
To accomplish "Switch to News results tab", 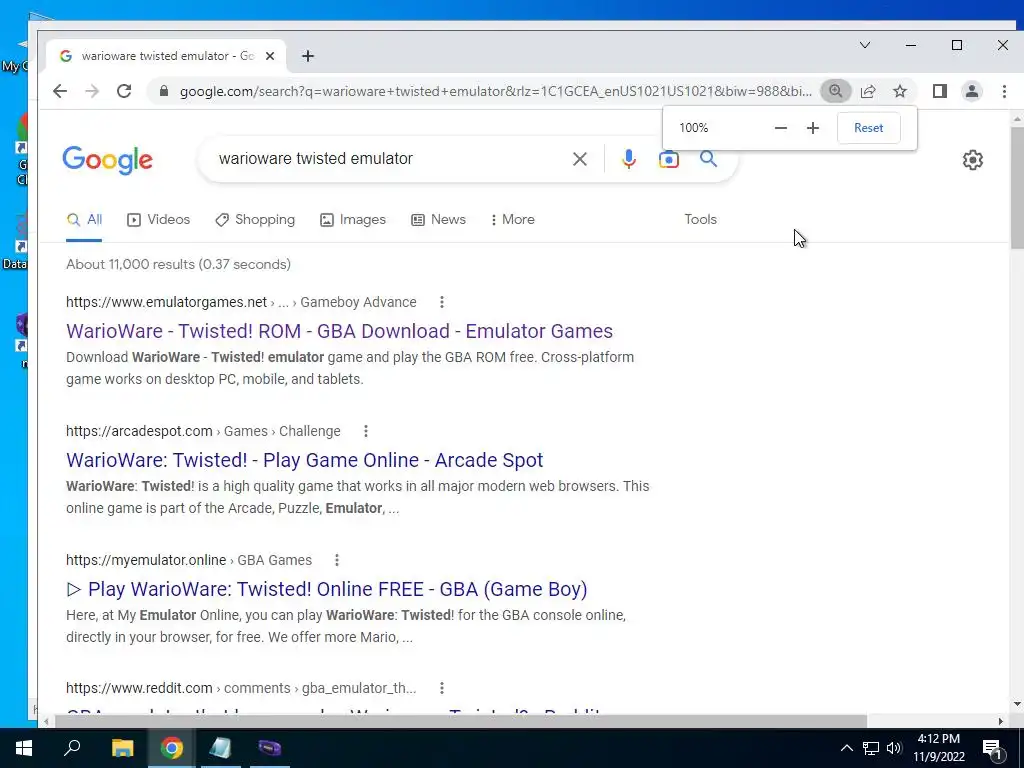I will coord(438,219).
